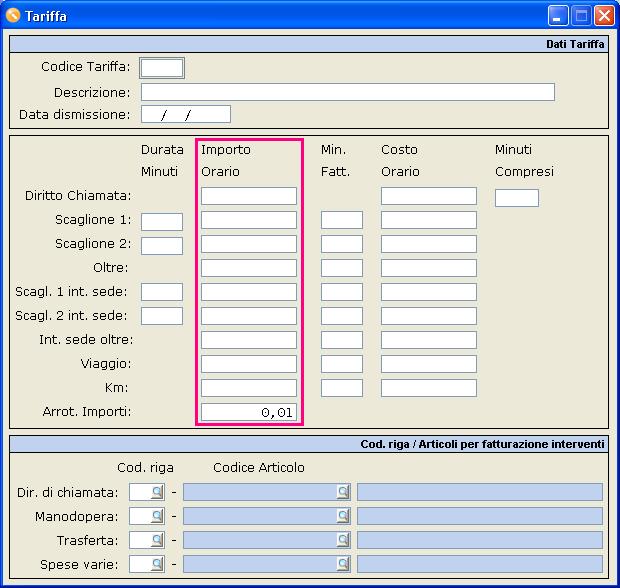620x588 pixels.
Task: Click Scaglione 1 Durata Minuti field
Action: (162, 222)
